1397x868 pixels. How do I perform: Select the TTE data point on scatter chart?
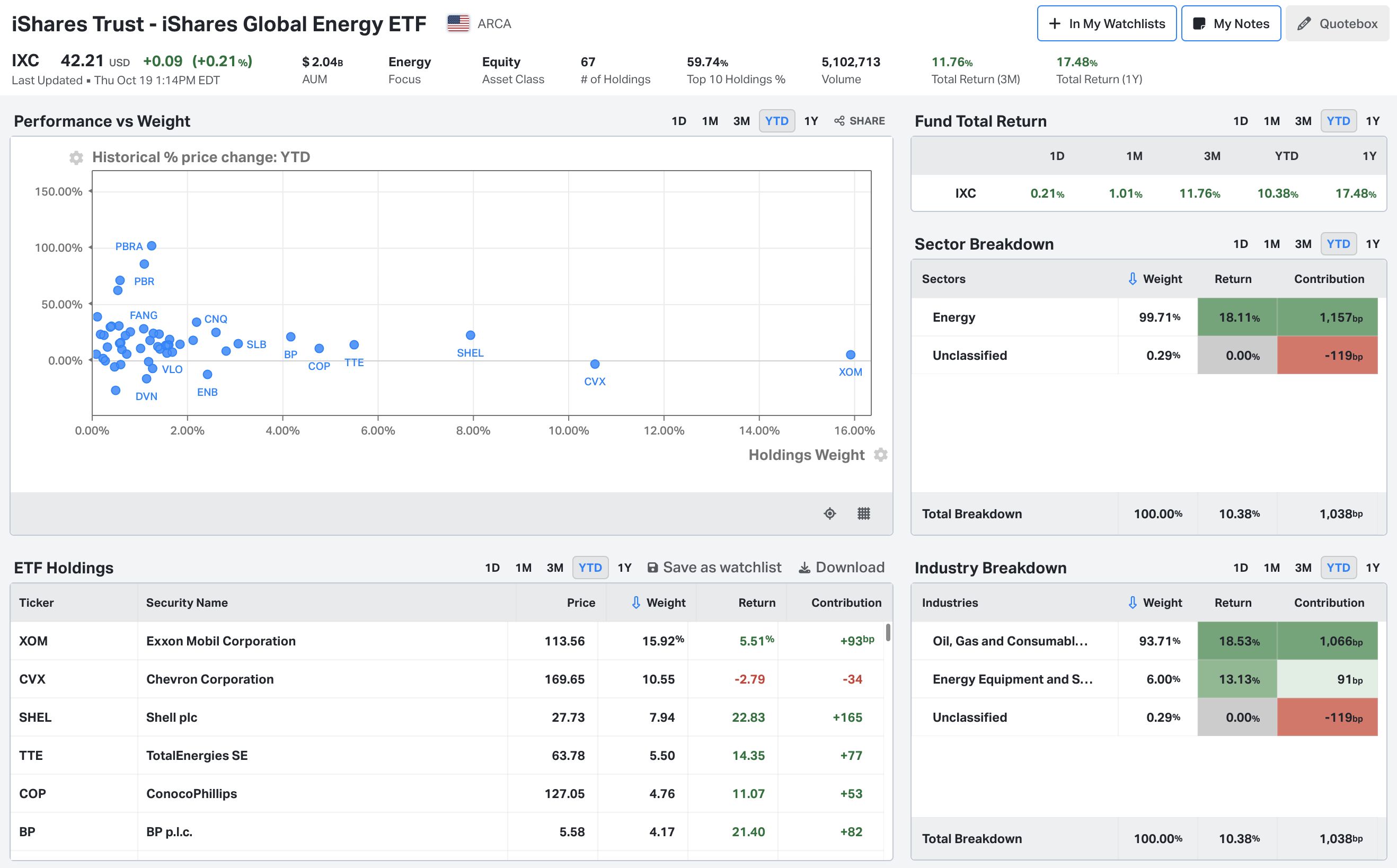click(354, 344)
